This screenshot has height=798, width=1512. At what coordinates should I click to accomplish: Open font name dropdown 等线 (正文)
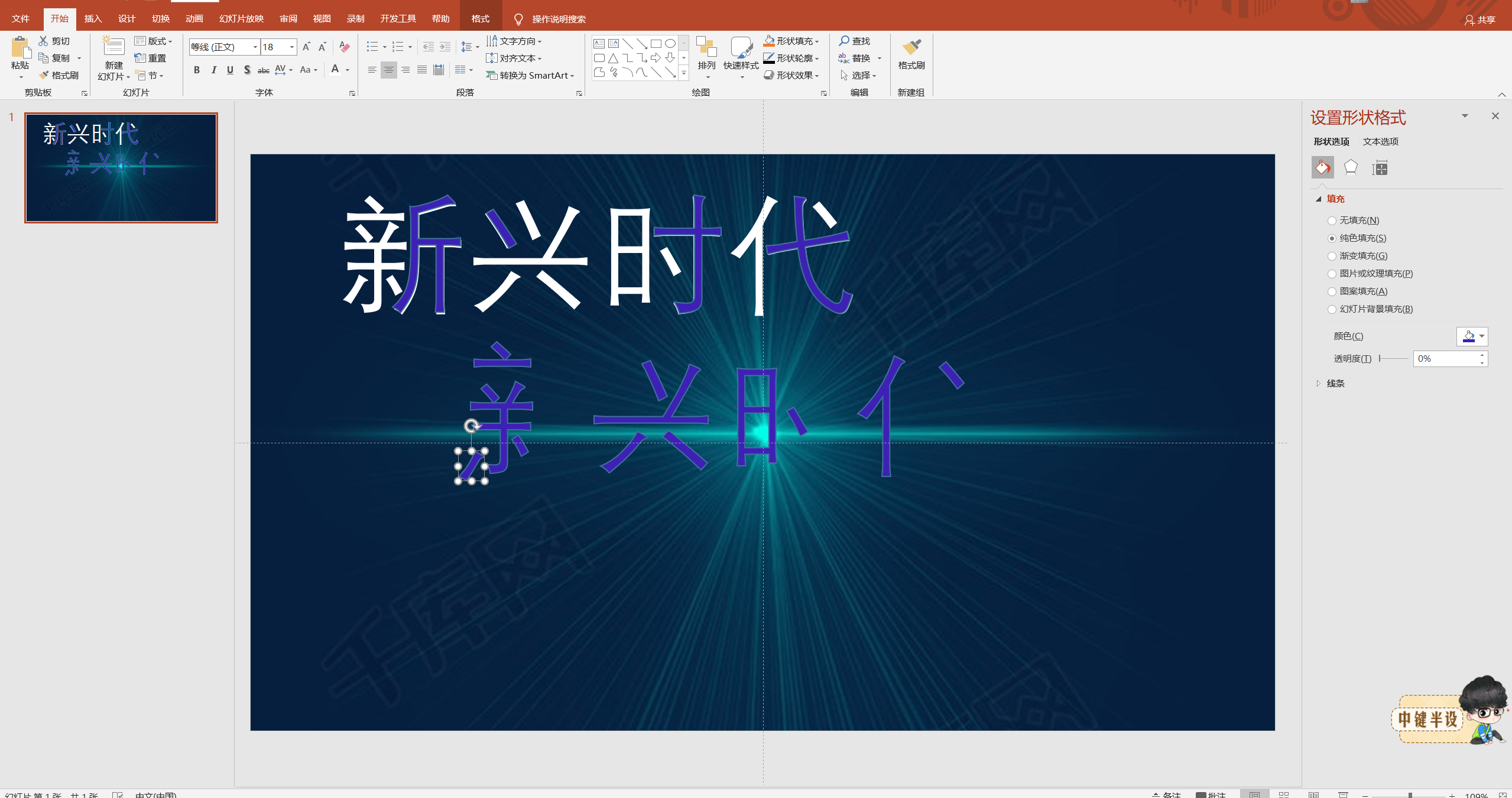(x=255, y=47)
